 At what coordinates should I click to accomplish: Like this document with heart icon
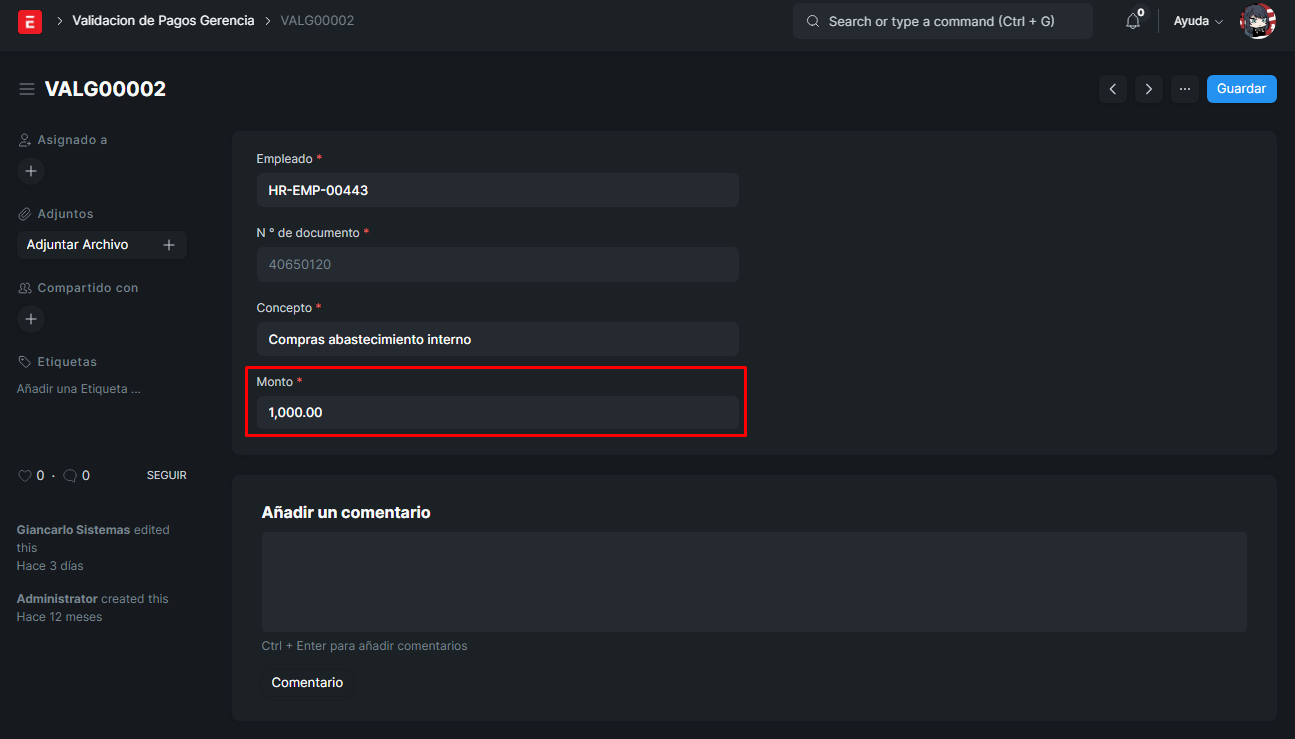pos(25,476)
